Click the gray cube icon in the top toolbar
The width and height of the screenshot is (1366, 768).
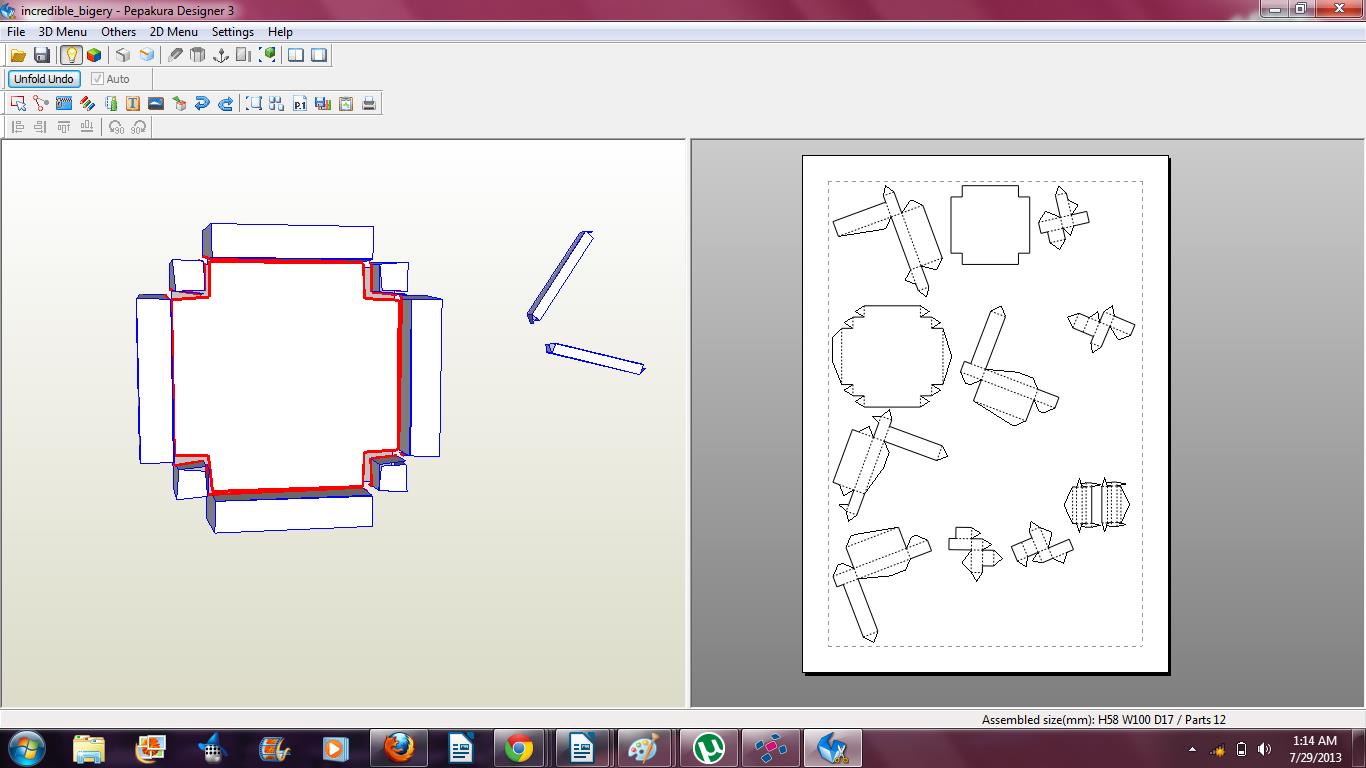(123, 55)
